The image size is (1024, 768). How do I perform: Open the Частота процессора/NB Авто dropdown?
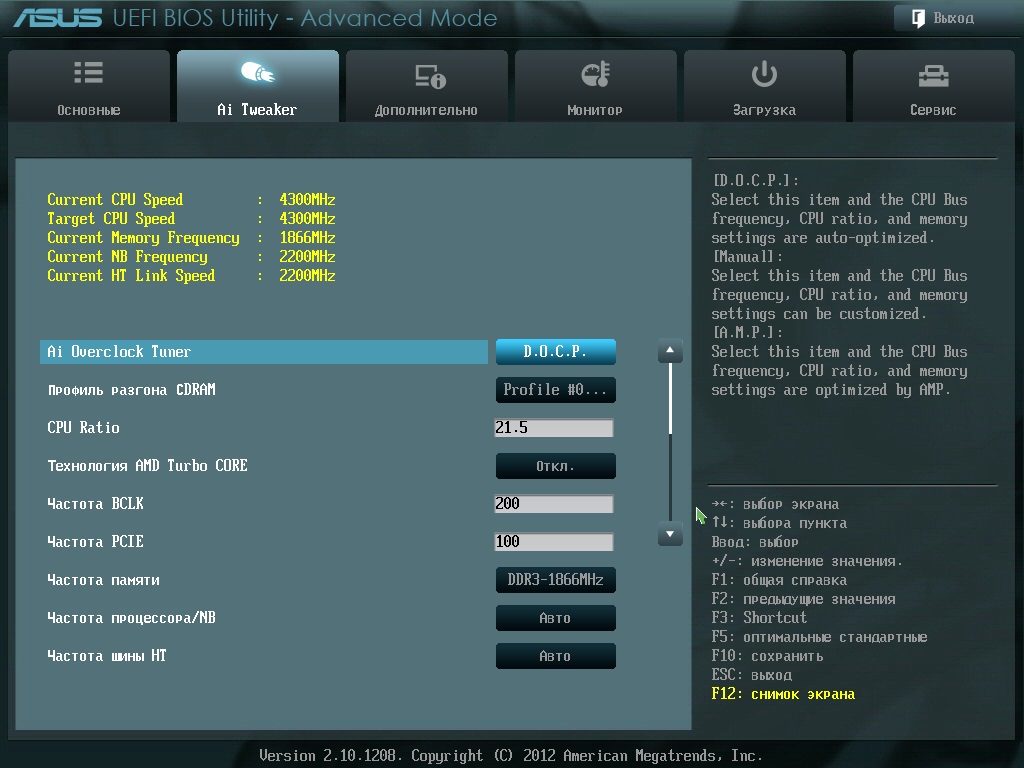pyautogui.click(x=556, y=618)
